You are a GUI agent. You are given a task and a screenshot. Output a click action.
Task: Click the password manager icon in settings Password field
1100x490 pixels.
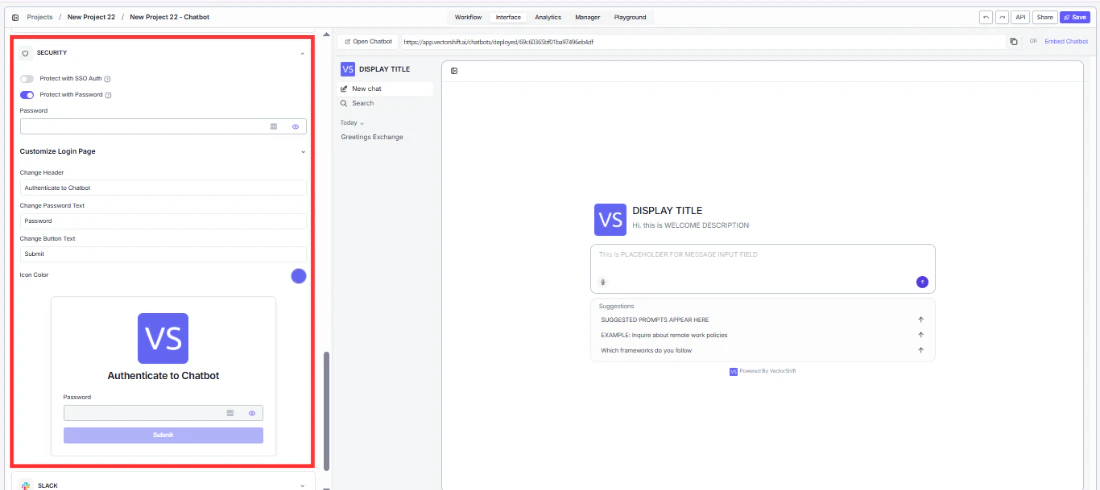[274, 126]
